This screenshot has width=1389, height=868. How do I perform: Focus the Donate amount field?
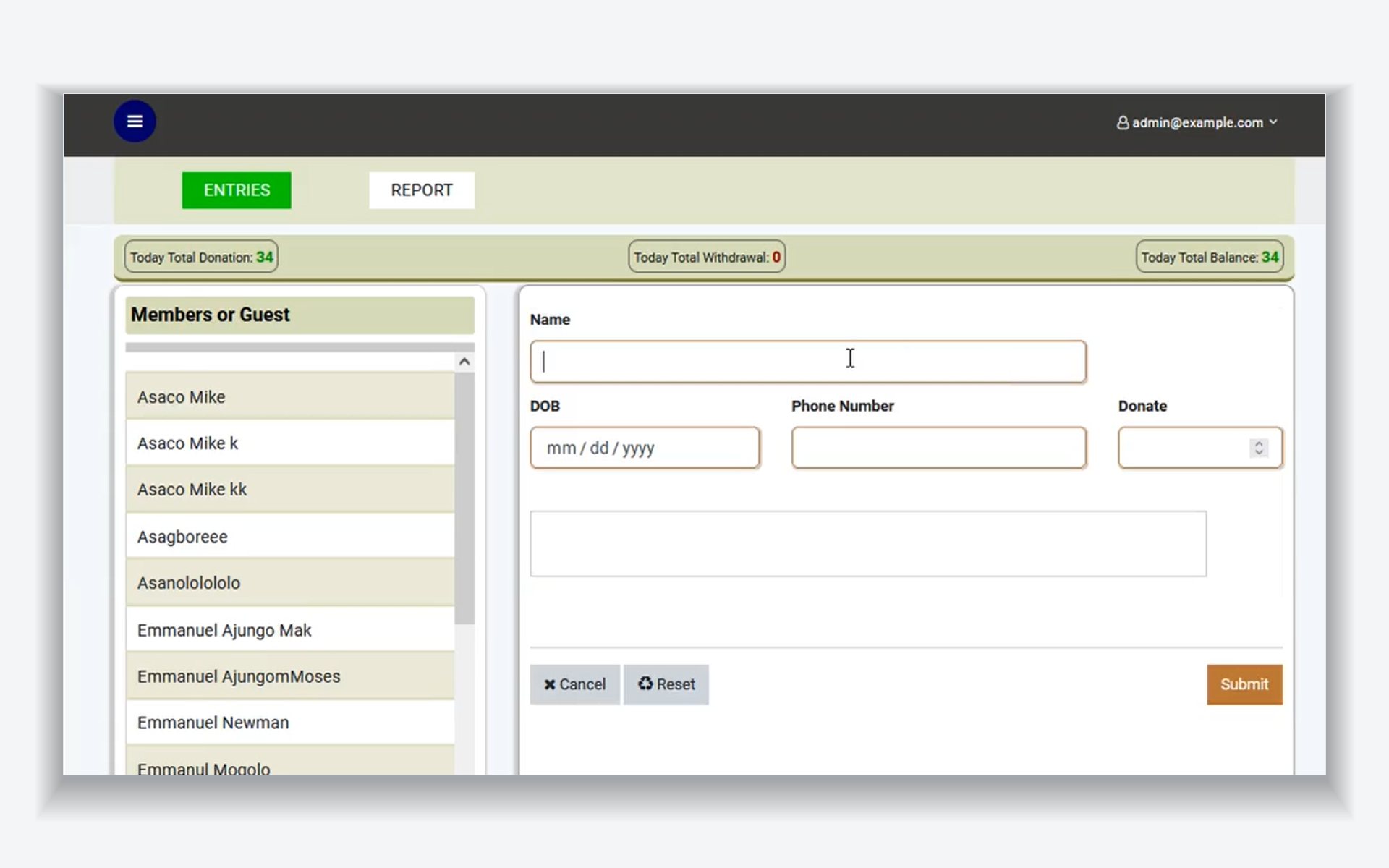point(1200,448)
